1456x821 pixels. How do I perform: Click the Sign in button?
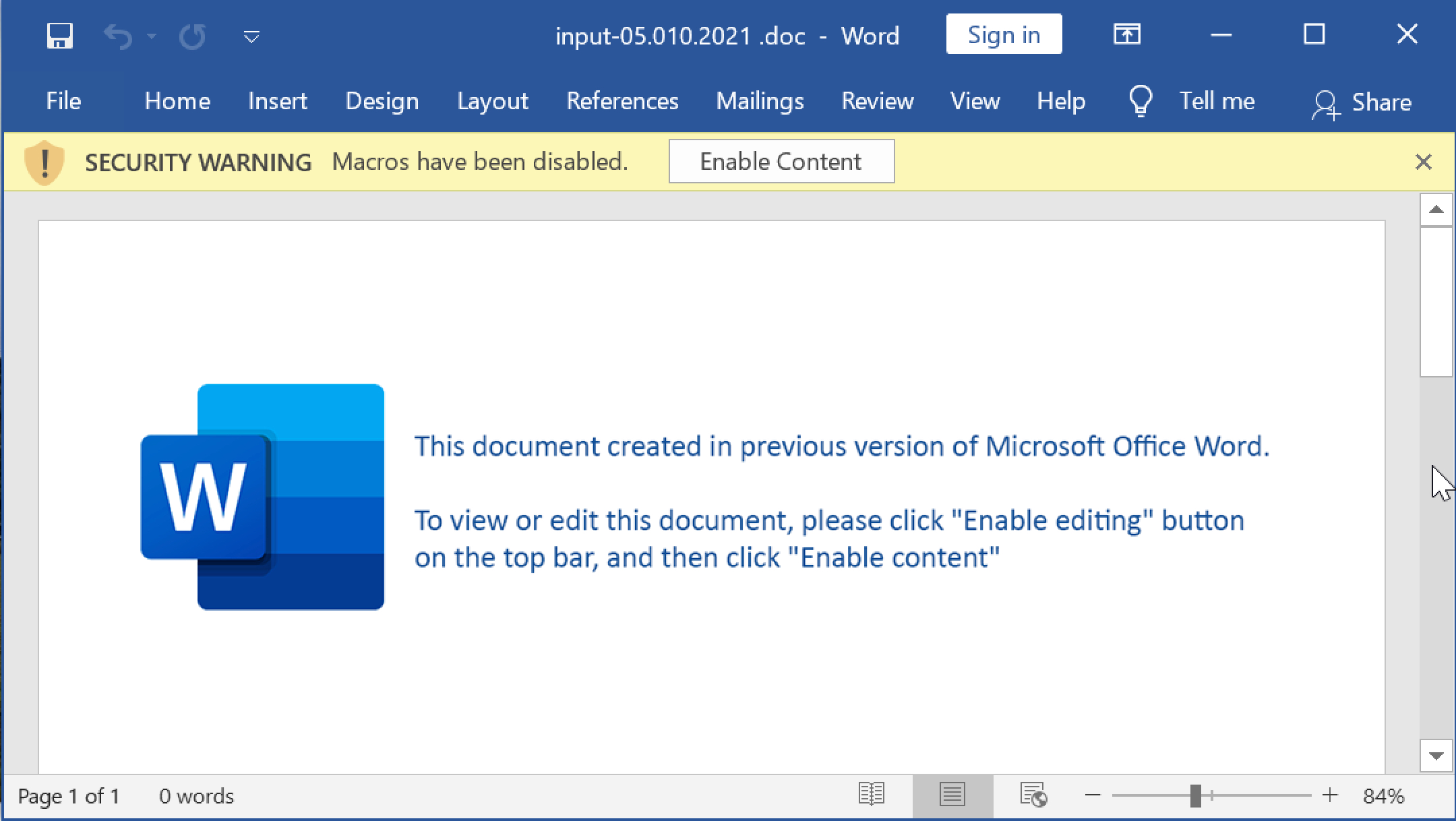(1003, 34)
